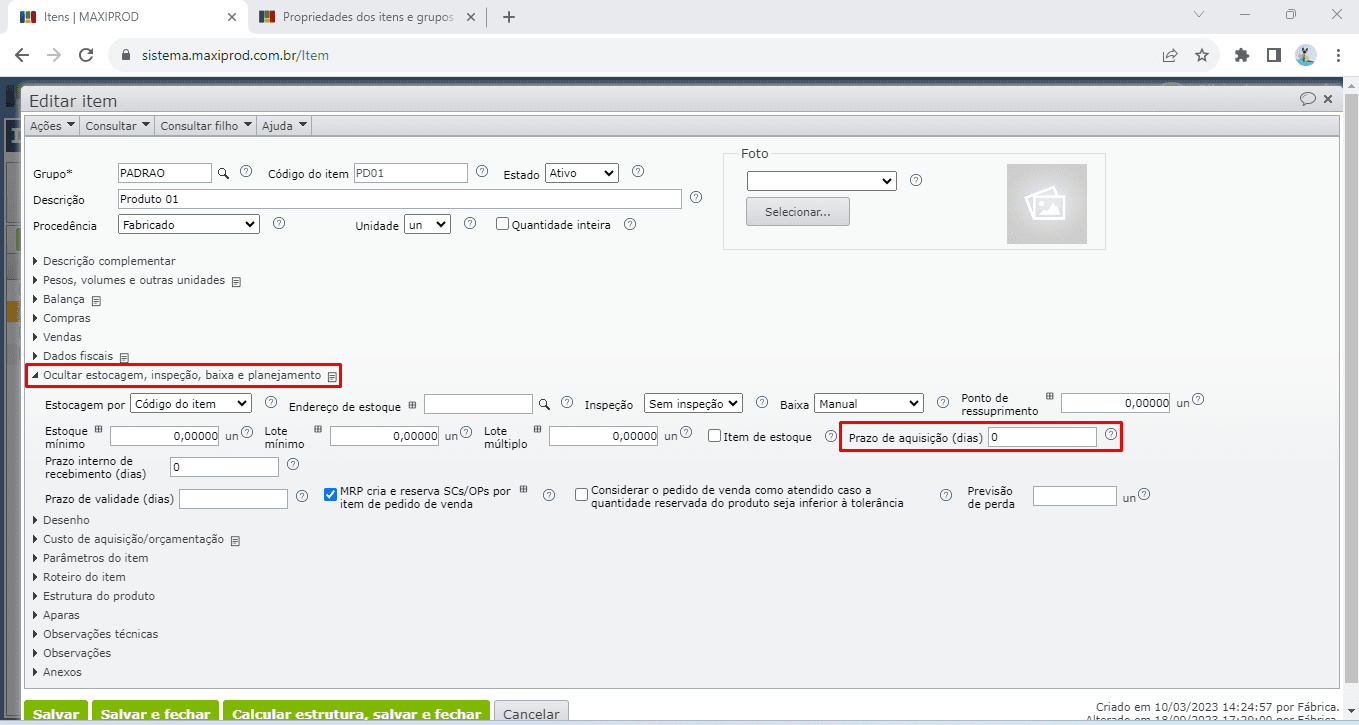Bookmark this page with star icon

[1202, 55]
